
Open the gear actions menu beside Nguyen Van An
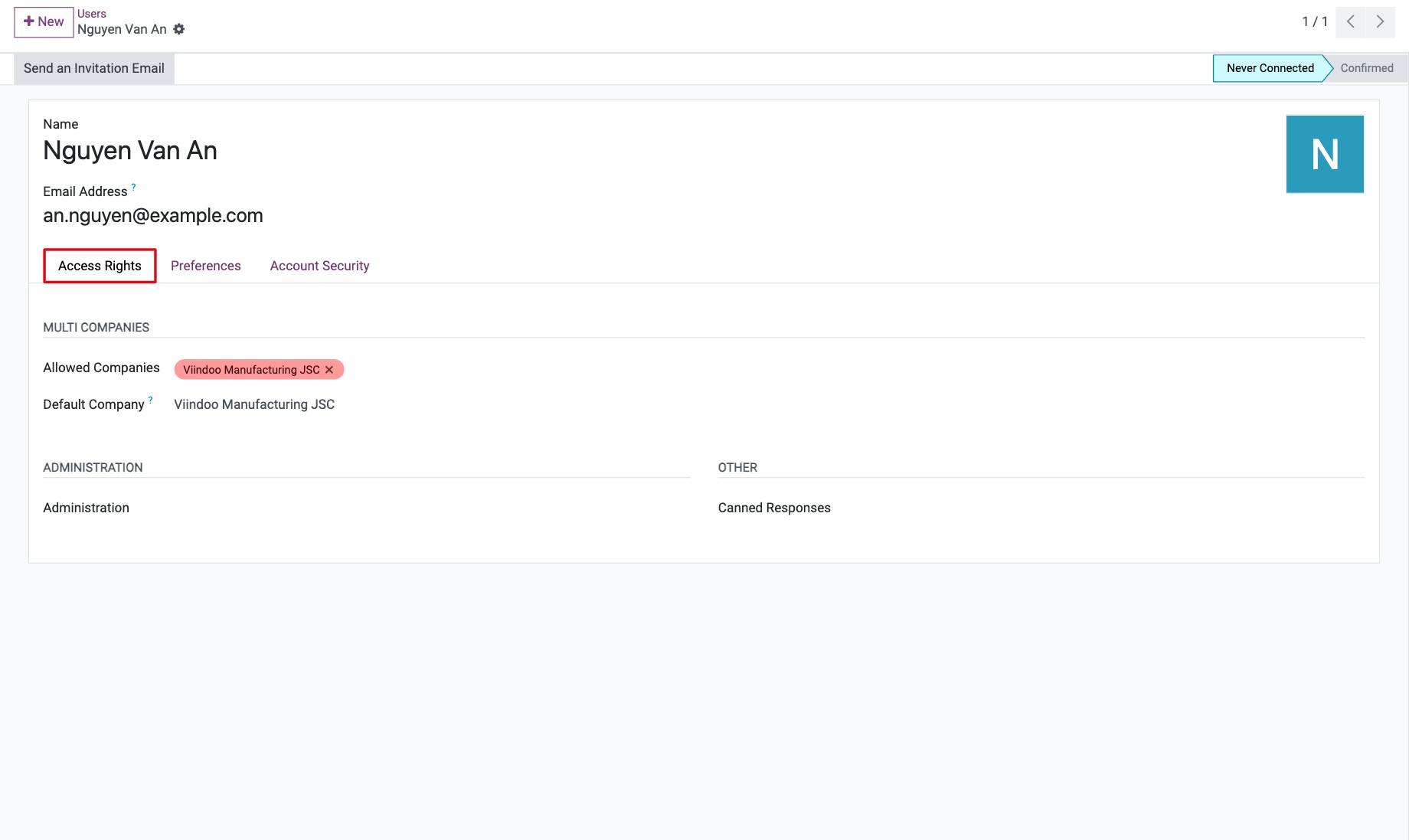[179, 29]
